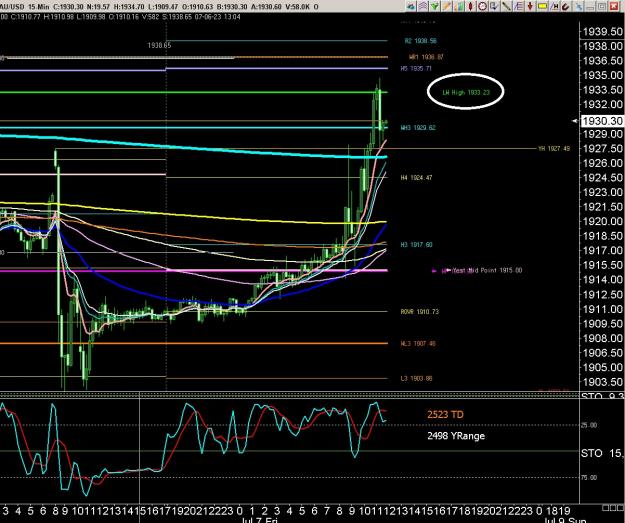Click the 'YH 1927.49' label
Viewport: 625px width, 523px height.
[554, 148]
